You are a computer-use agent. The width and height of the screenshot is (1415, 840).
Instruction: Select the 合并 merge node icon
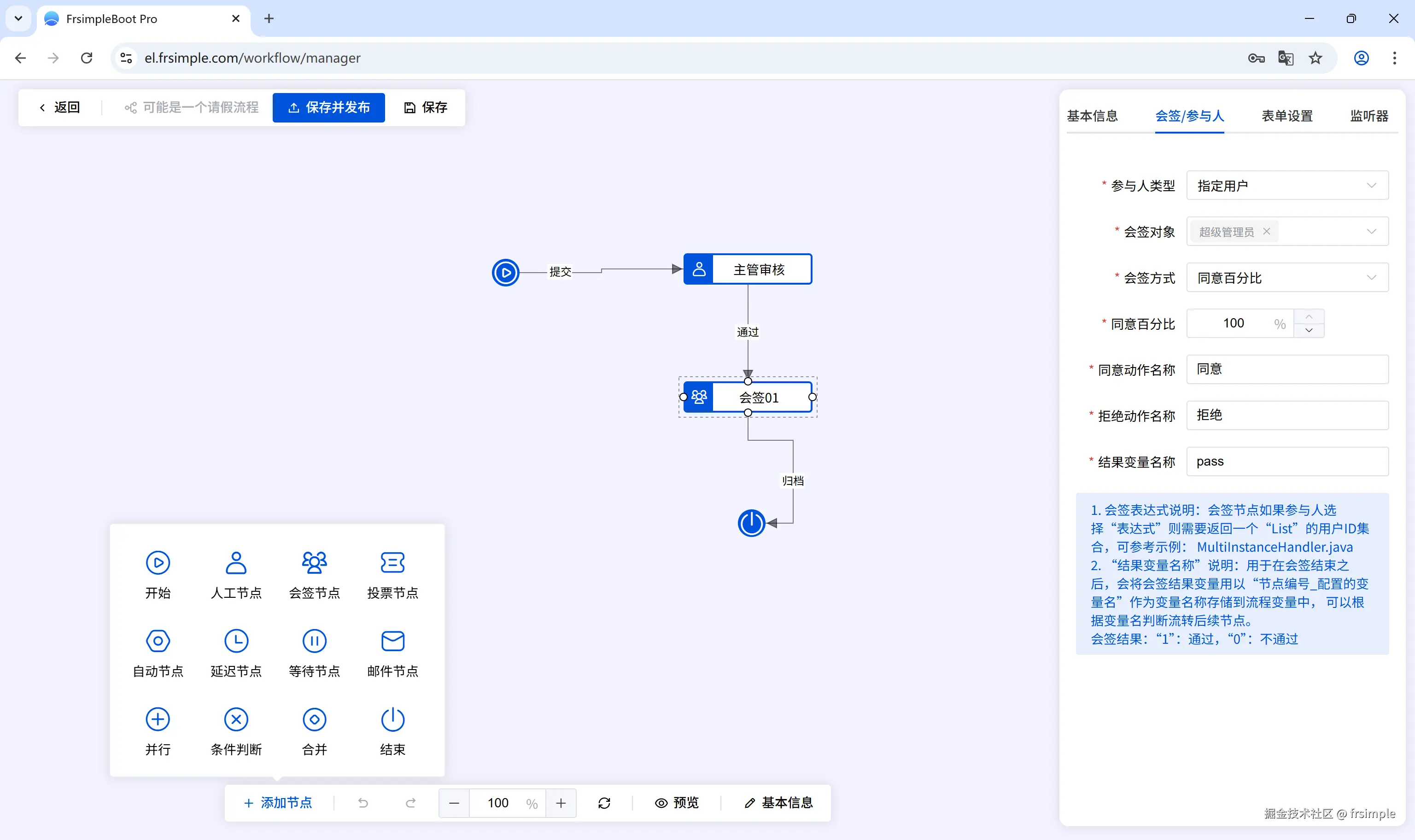(314, 719)
